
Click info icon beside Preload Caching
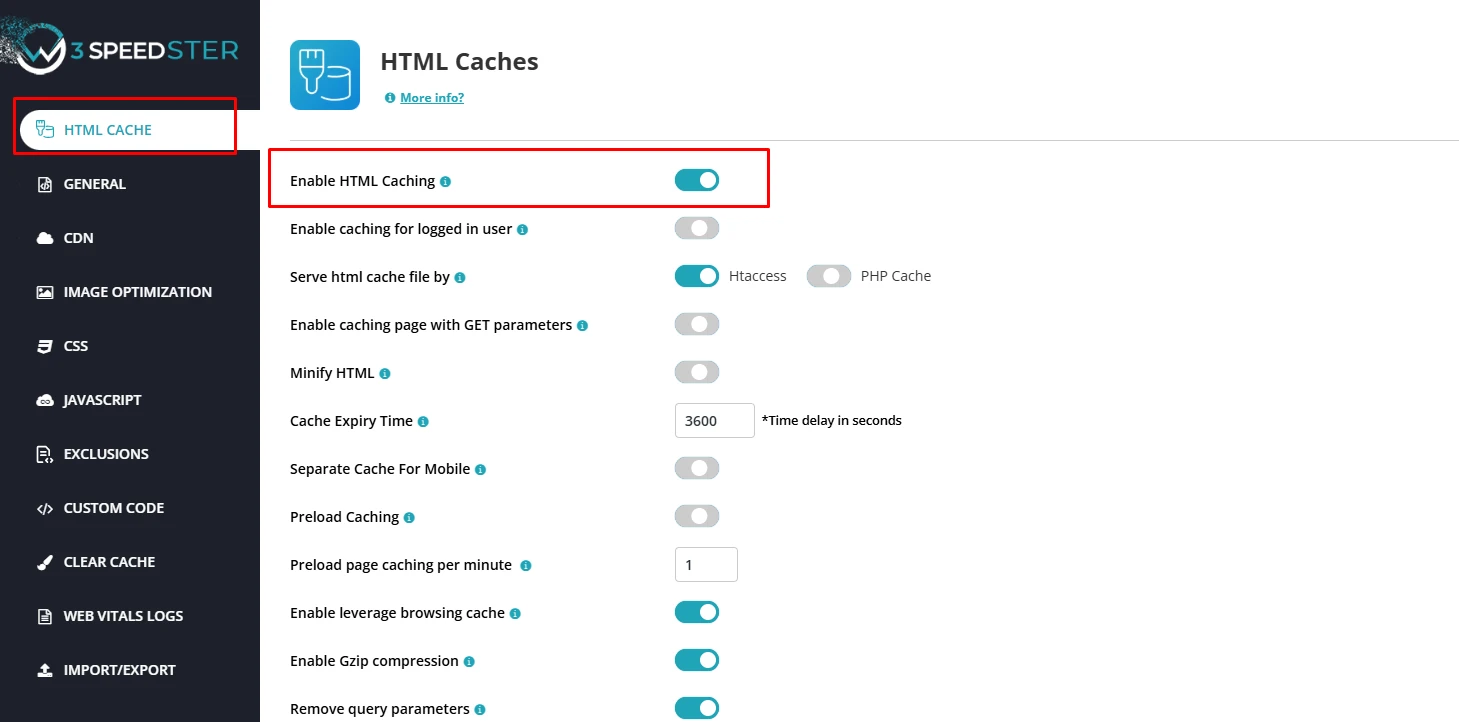point(409,518)
